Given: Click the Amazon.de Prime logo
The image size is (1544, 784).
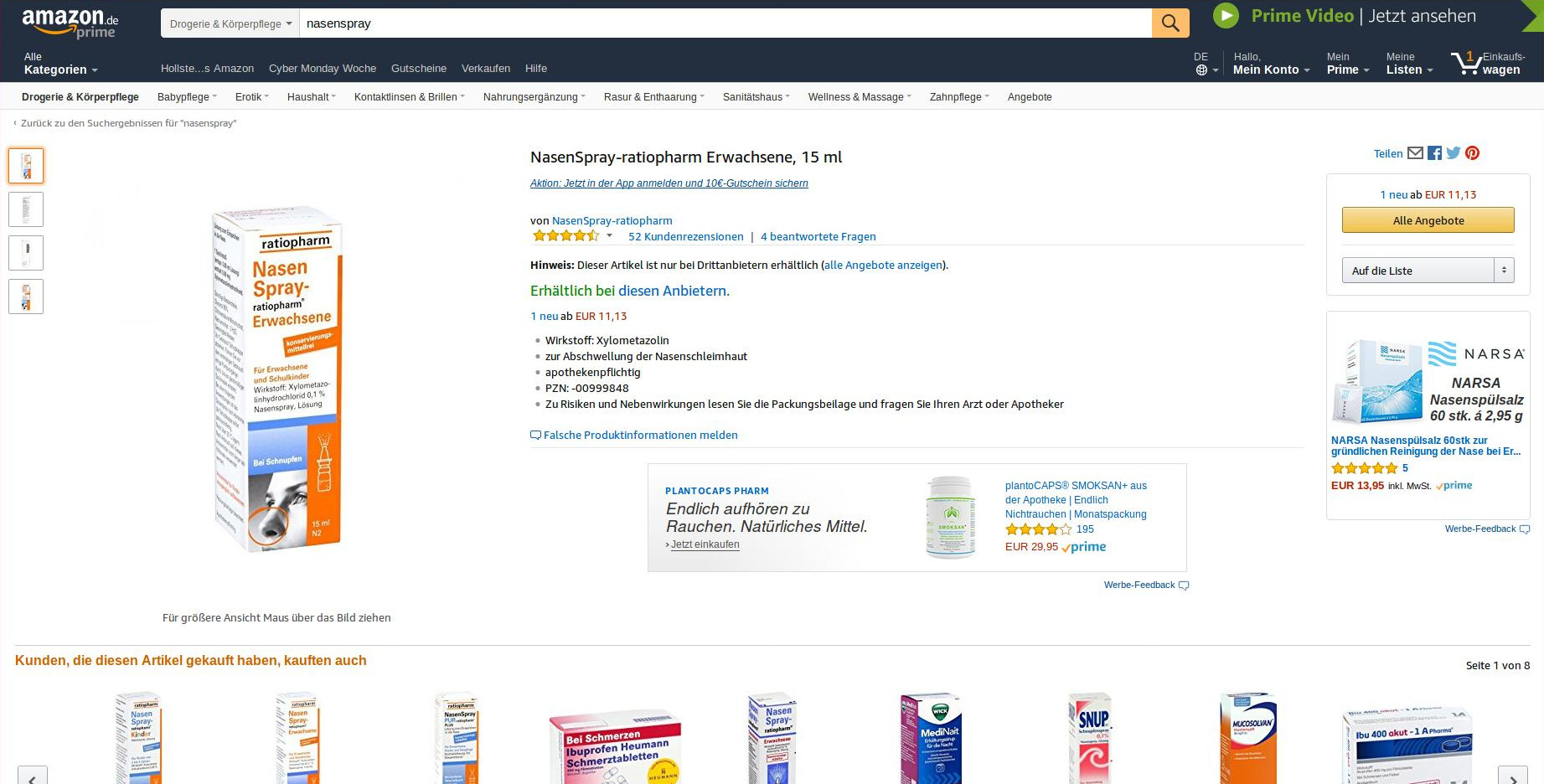Looking at the screenshot, I should 70,23.
